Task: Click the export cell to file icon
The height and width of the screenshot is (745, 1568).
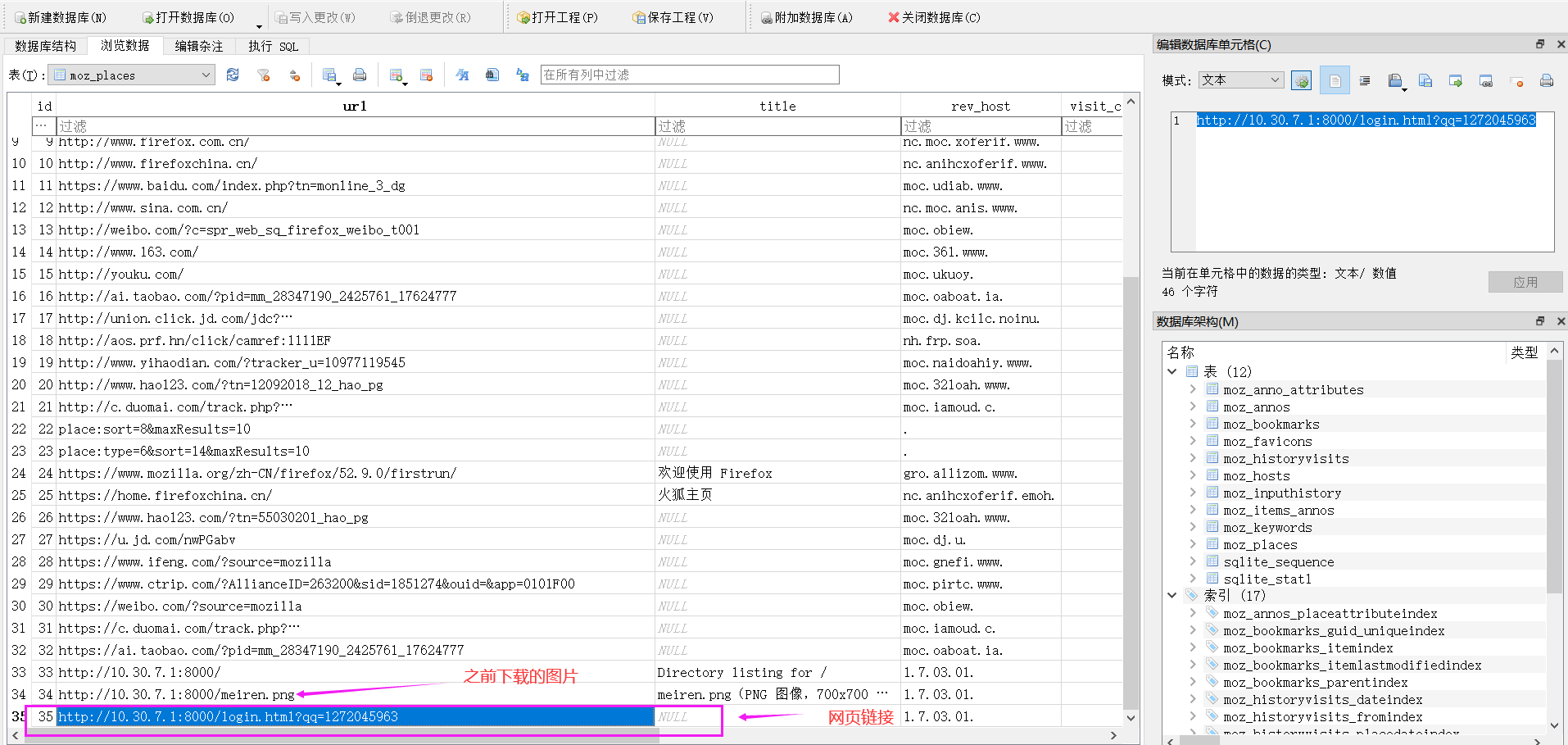Action: (x=1425, y=80)
